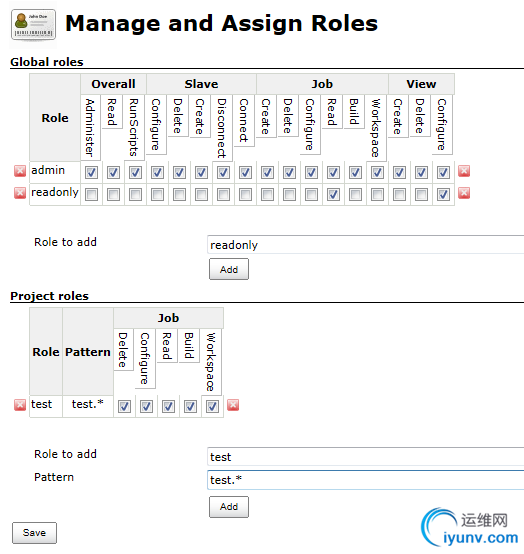Check readonly Job Build checkbox
Image resolution: width=524 pixels, height=554 pixels.
355,194
